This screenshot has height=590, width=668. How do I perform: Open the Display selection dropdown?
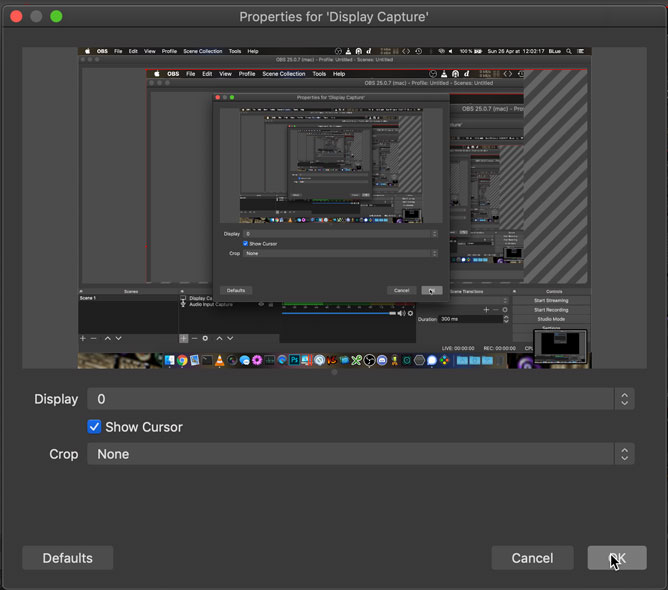[x=361, y=399]
